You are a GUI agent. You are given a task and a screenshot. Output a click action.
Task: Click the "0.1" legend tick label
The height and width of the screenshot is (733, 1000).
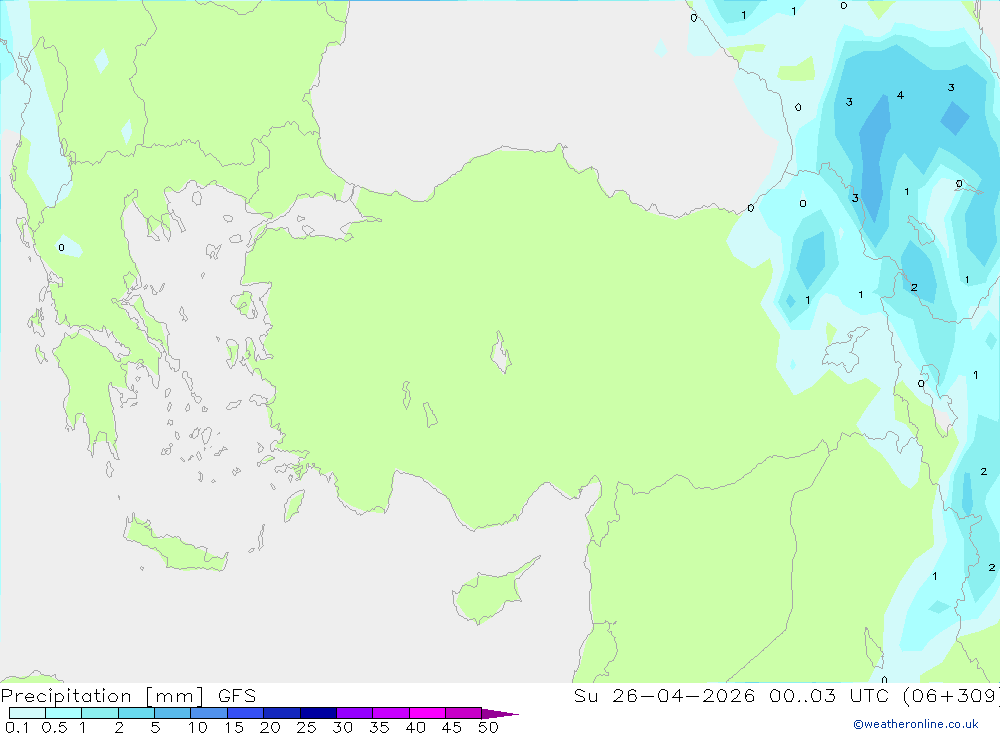pyautogui.click(x=17, y=727)
